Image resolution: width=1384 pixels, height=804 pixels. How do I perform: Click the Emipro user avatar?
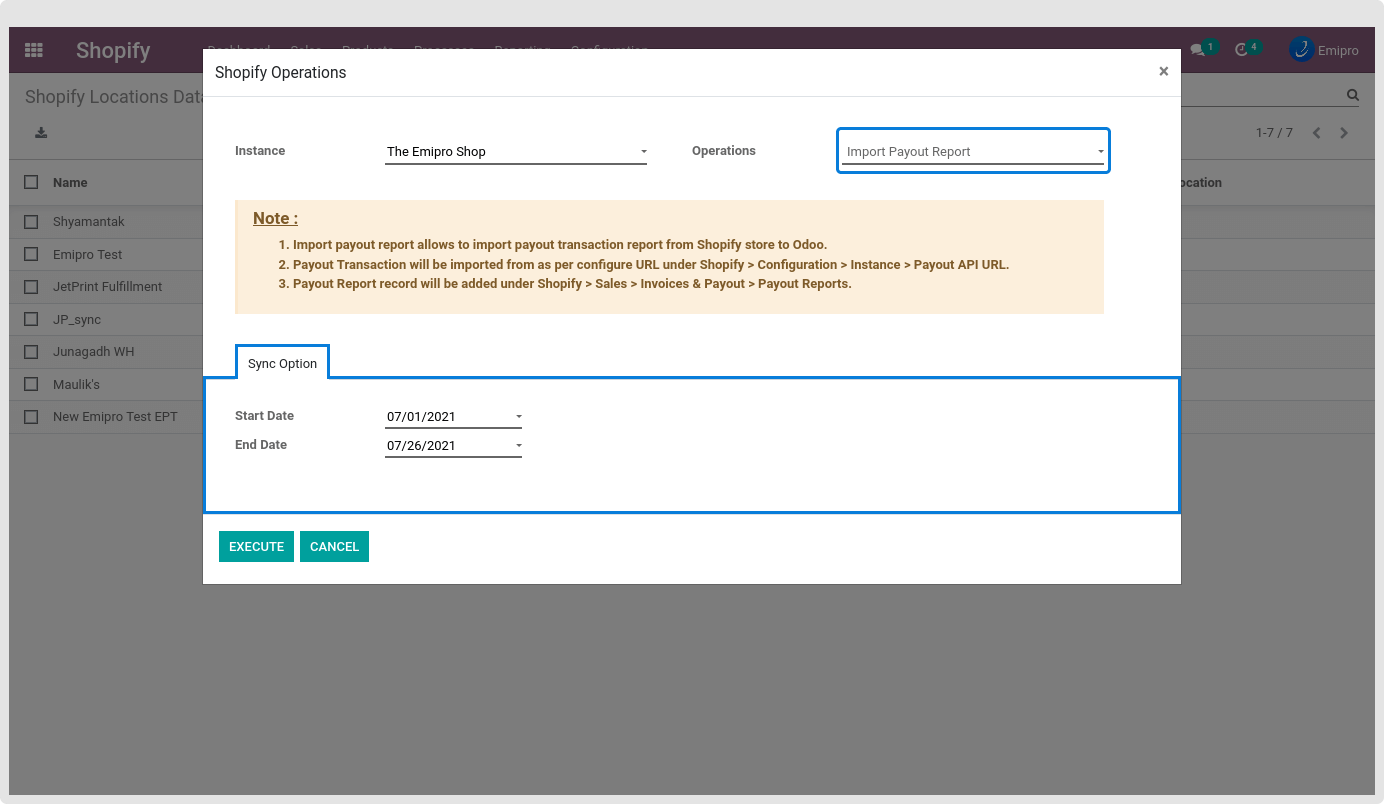tap(1301, 50)
